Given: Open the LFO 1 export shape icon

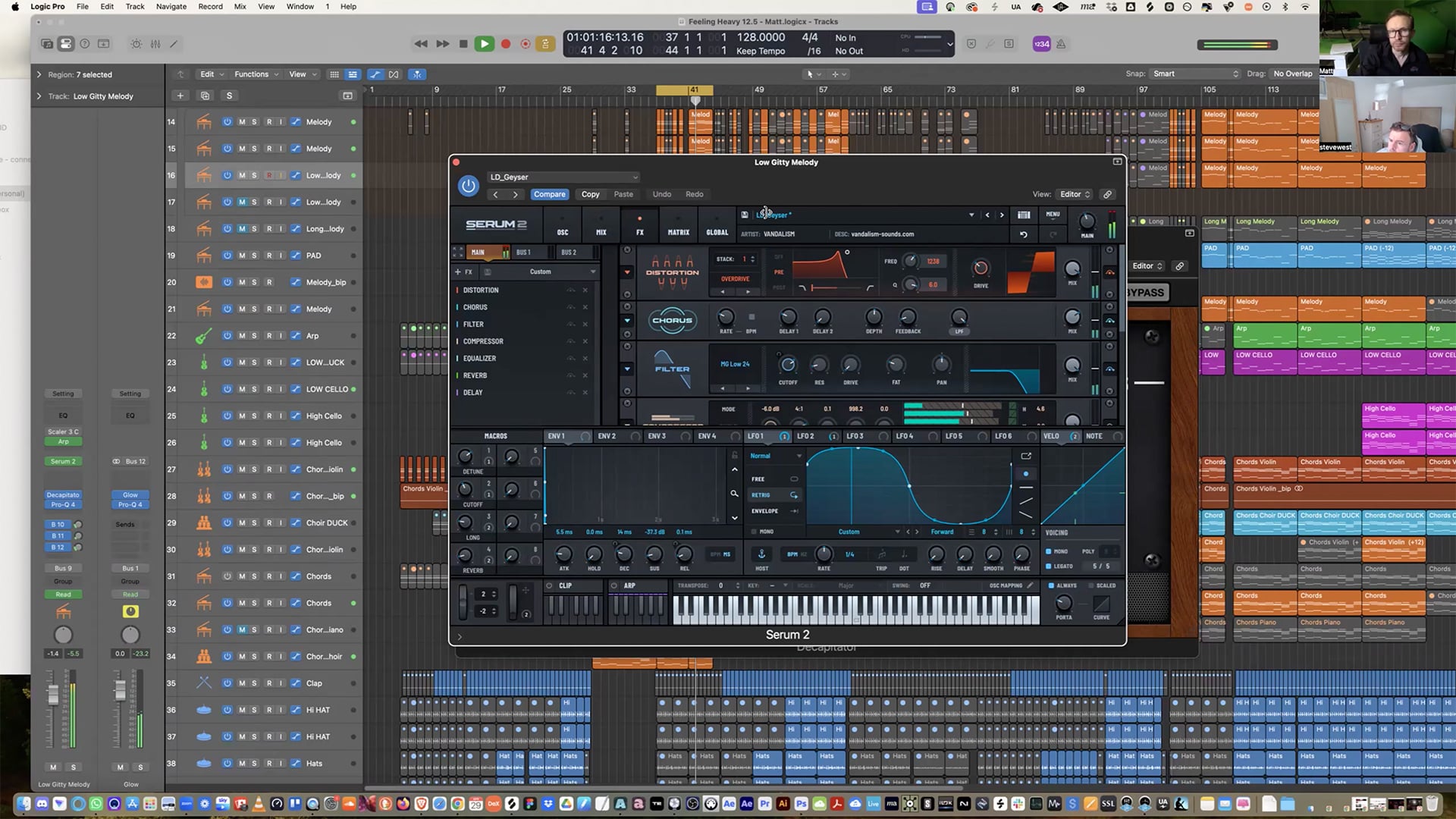Looking at the screenshot, I should pos(1026,456).
